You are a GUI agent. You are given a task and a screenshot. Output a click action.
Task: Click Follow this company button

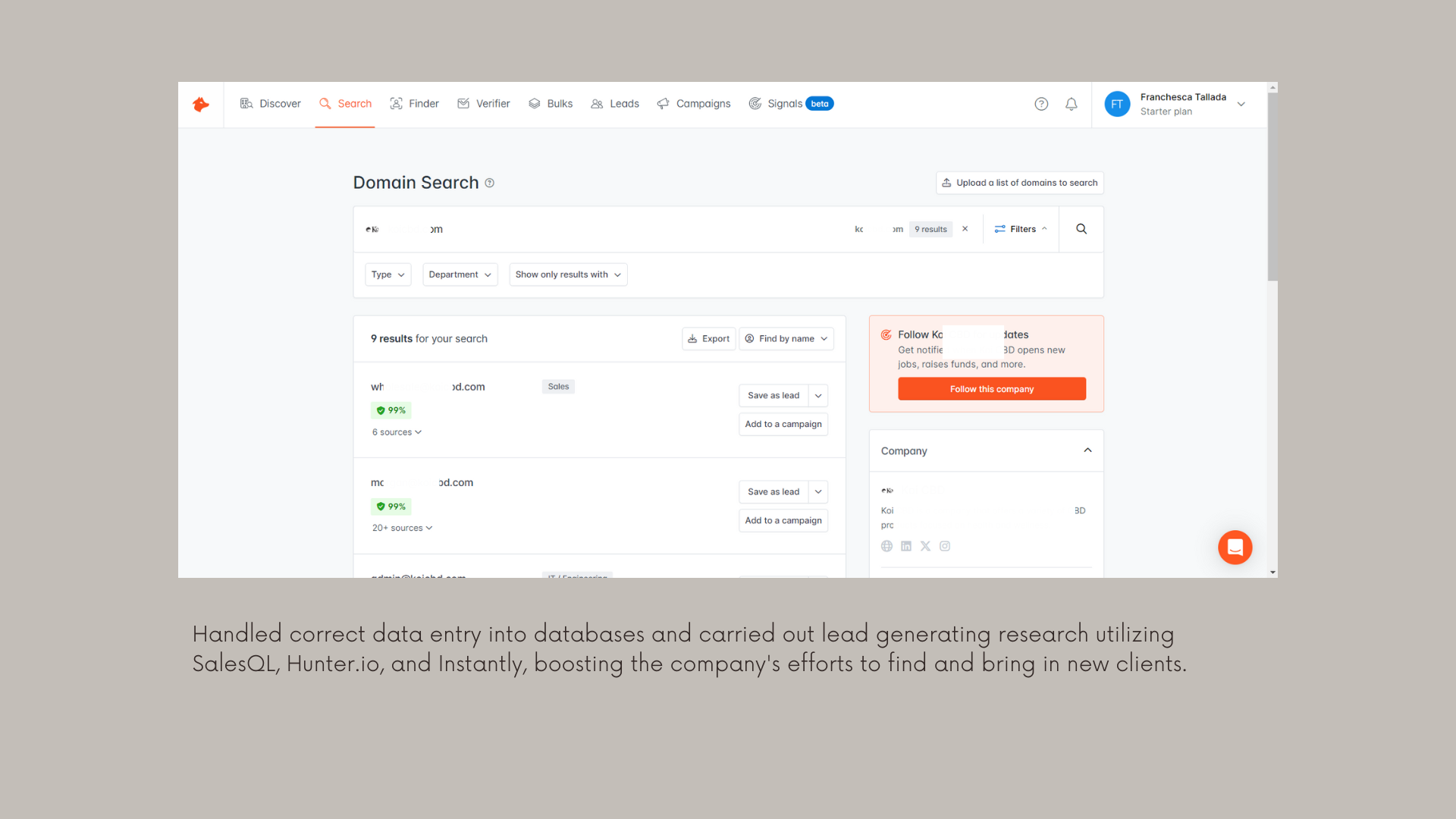click(x=991, y=389)
